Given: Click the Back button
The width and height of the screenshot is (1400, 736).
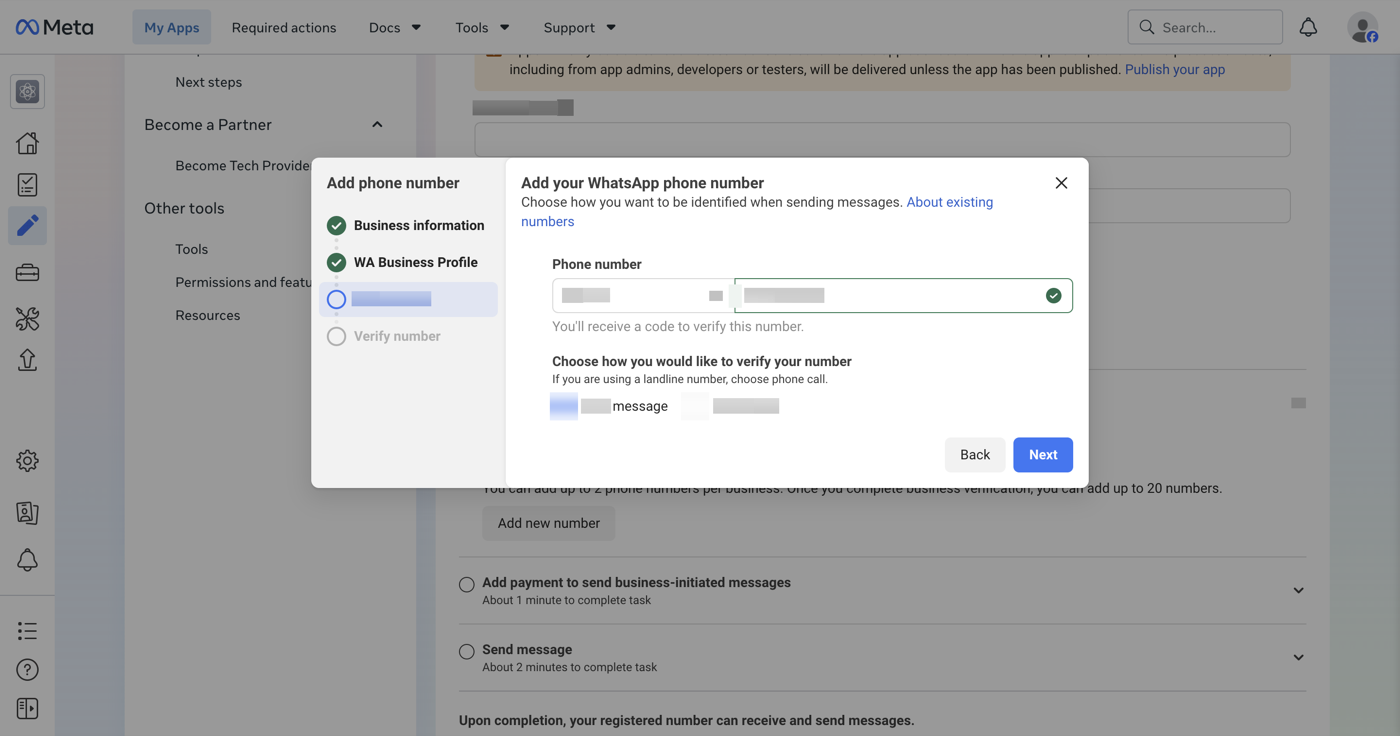Looking at the screenshot, I should point(975,455).
